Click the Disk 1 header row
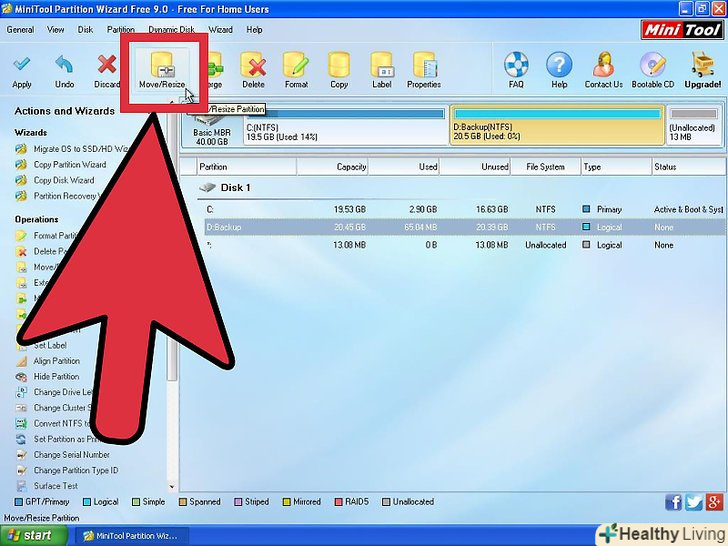Image resolution: width=728 pixels, height=546 pixels. (x=462, y=188)
